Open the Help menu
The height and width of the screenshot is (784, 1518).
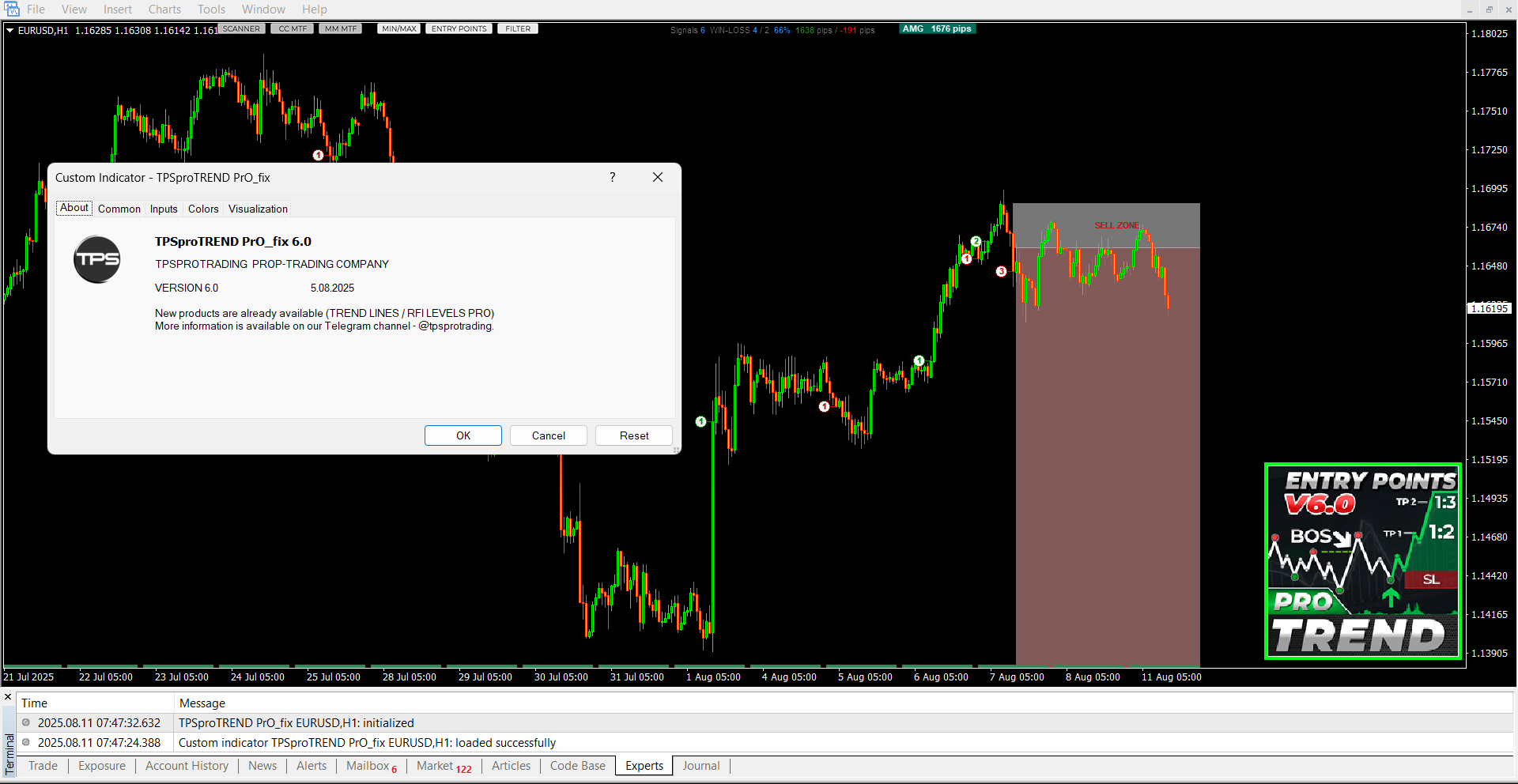314,9
